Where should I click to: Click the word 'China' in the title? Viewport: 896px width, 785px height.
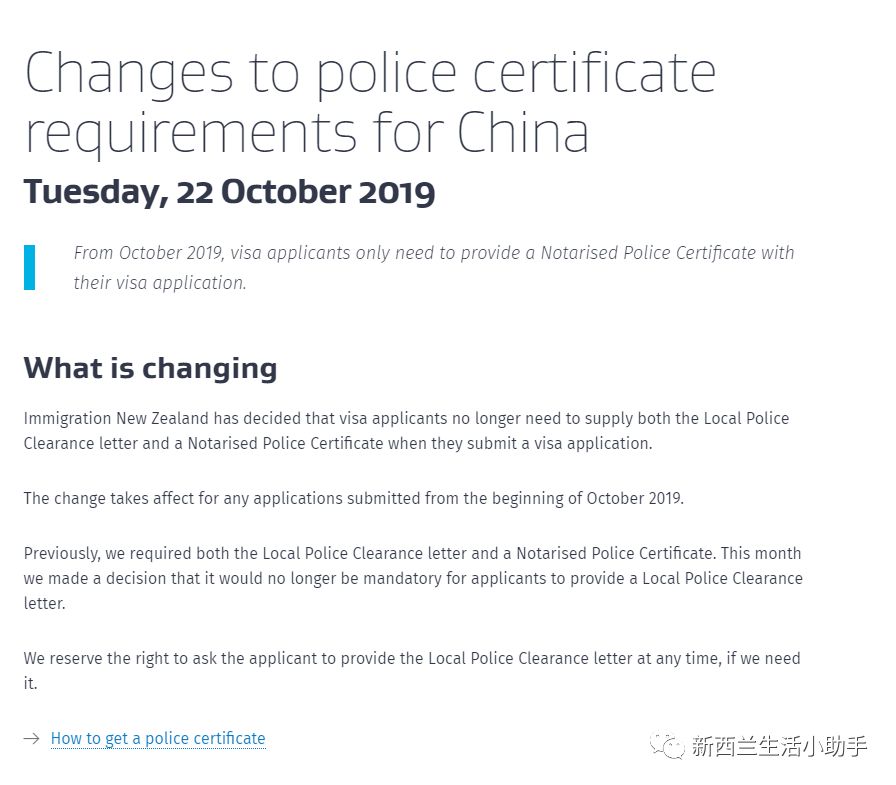(x=522, y=133)
